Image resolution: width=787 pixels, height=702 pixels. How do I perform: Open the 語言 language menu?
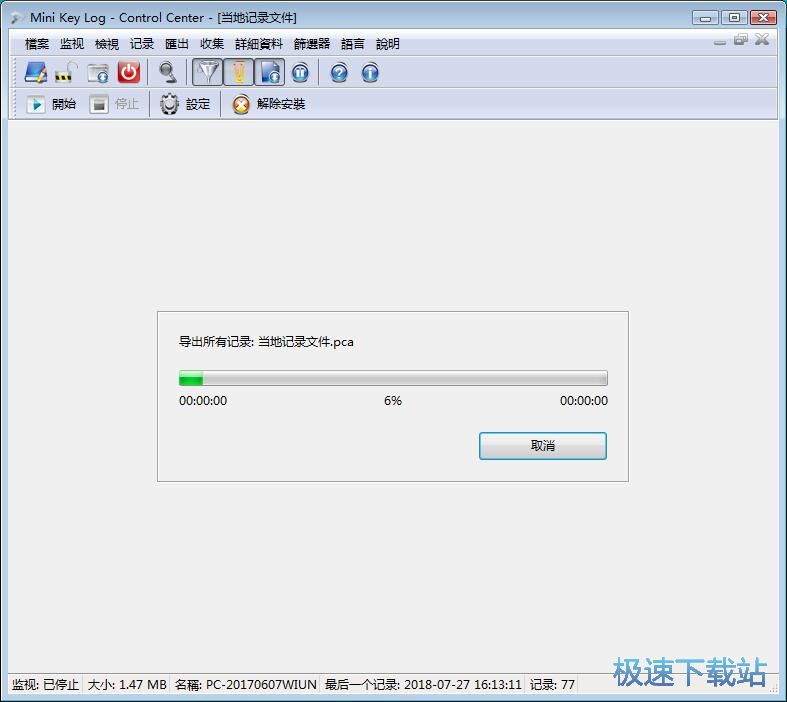pyautogui.click(x=352, y=44)
